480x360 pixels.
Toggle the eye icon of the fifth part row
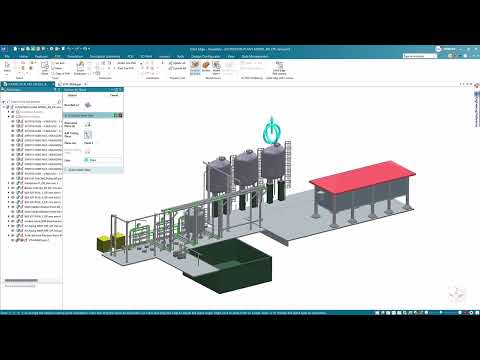pos(13,140)
